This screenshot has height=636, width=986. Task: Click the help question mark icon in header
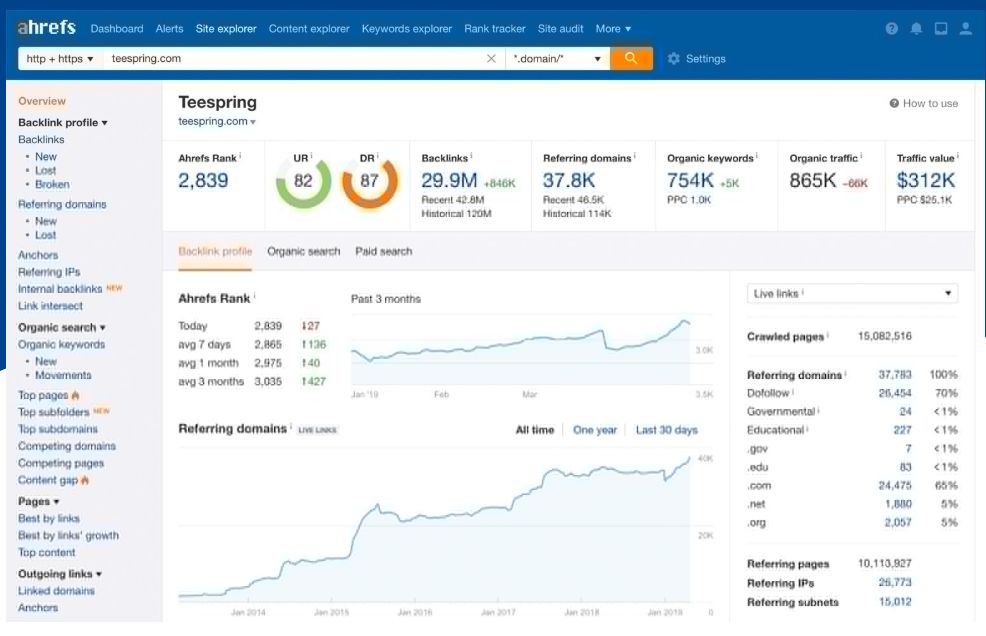coord(891,29)
